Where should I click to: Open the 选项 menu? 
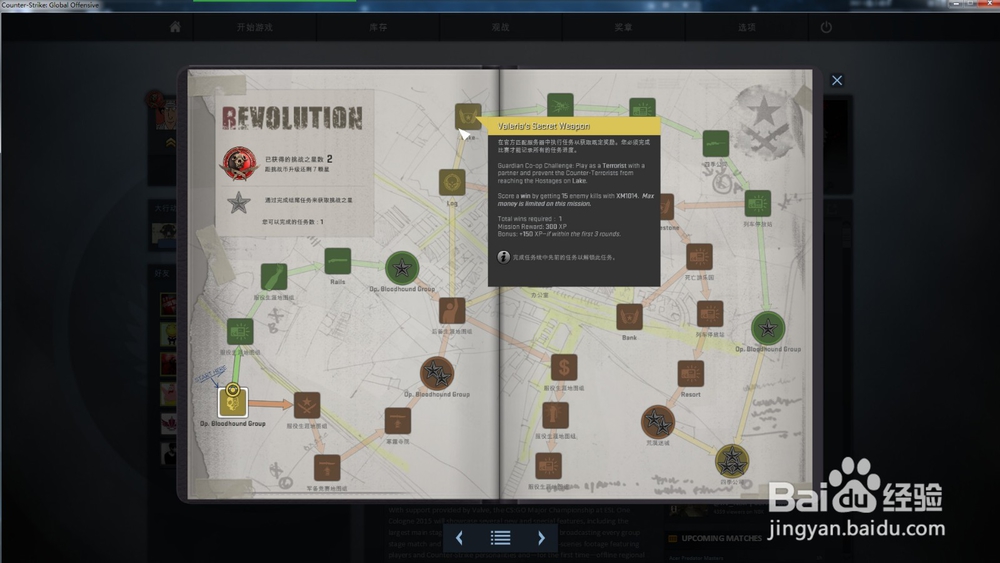[x=747, y=27]
